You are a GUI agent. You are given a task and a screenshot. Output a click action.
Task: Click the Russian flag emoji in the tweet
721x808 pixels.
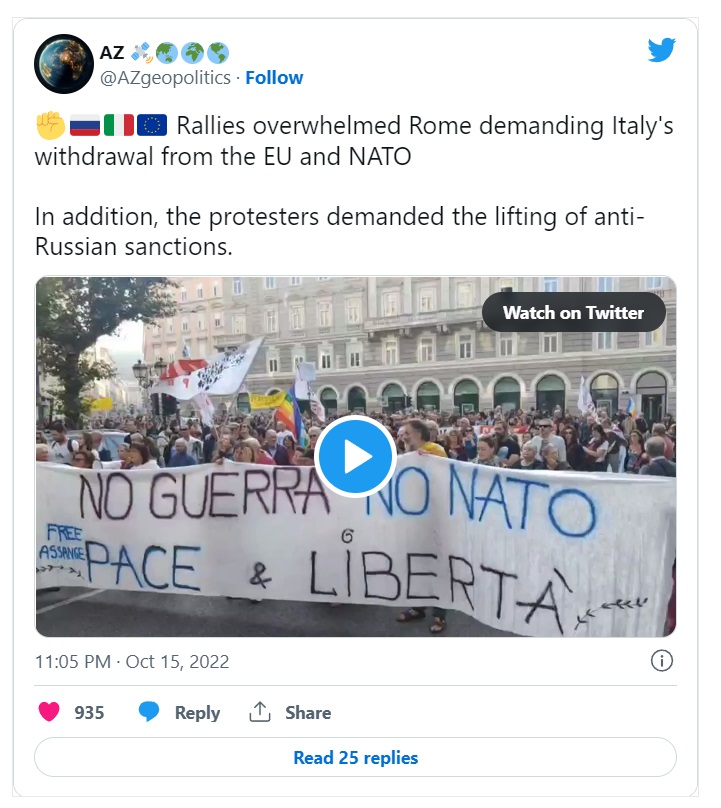coord(84,126)
